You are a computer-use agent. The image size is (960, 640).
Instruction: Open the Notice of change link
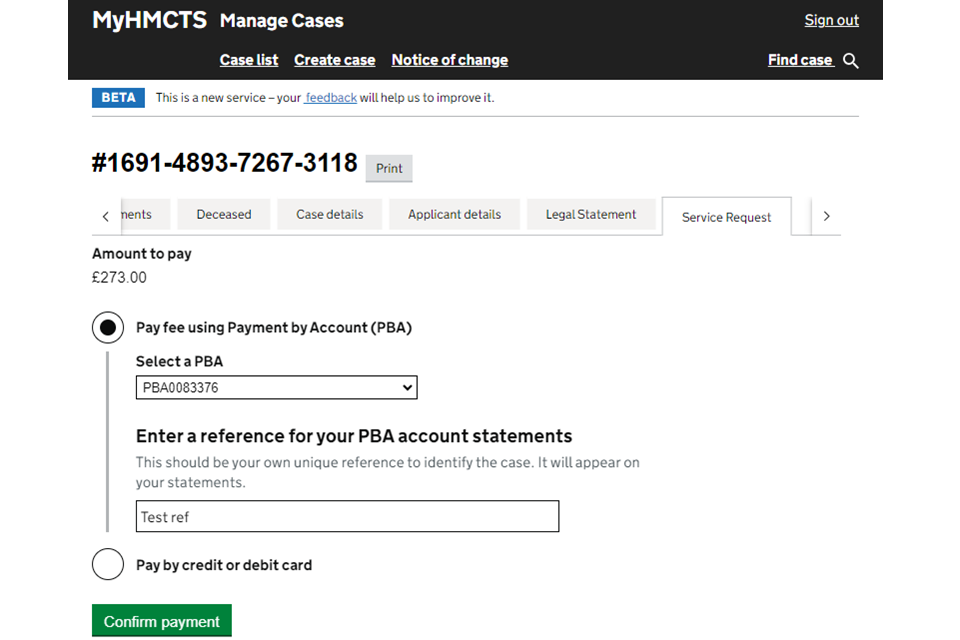pyautogui.click(x=450, y=60)
